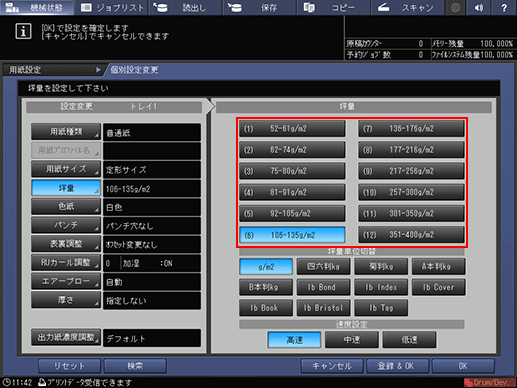Open the 用紙種類 paper type setting
Screen dimensions: 517x388
(x=66, y=132)
